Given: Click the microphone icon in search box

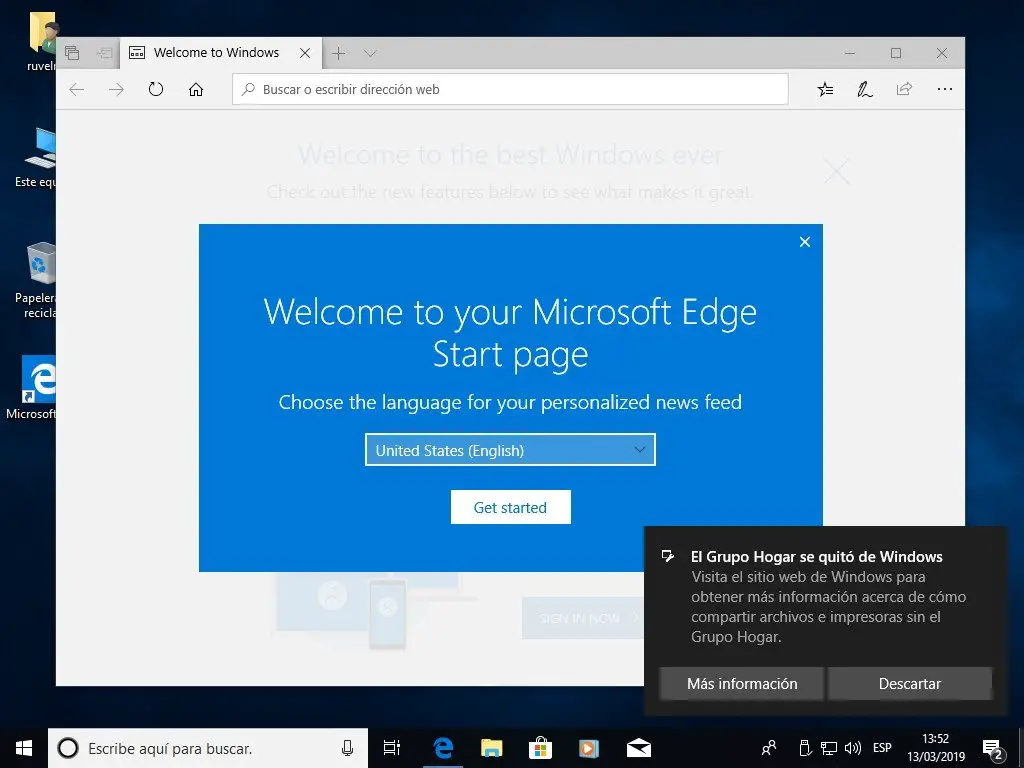Looking at the screenshot, I should tap(347, 748).
